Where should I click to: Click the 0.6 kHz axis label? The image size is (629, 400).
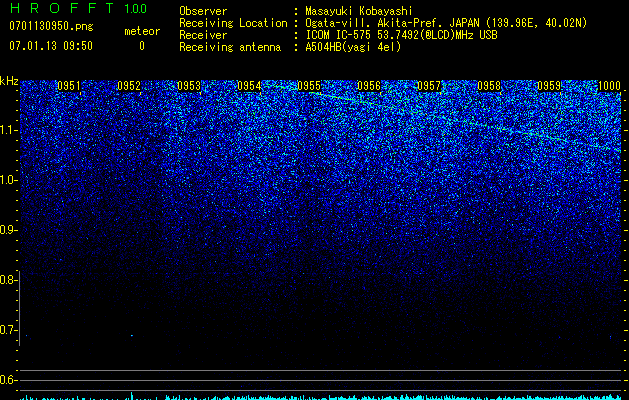point(9,380)
